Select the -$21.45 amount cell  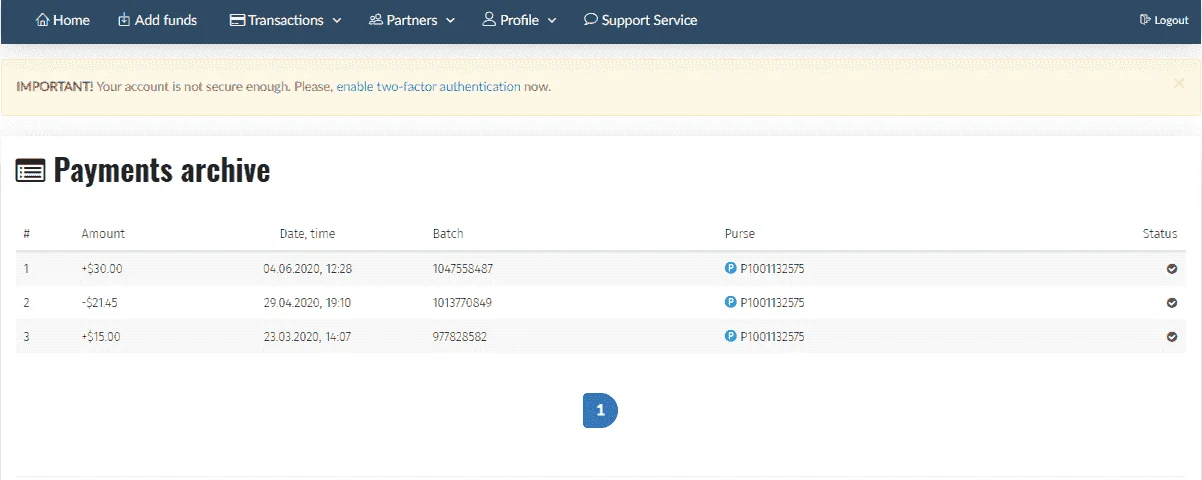pos(100,303)
